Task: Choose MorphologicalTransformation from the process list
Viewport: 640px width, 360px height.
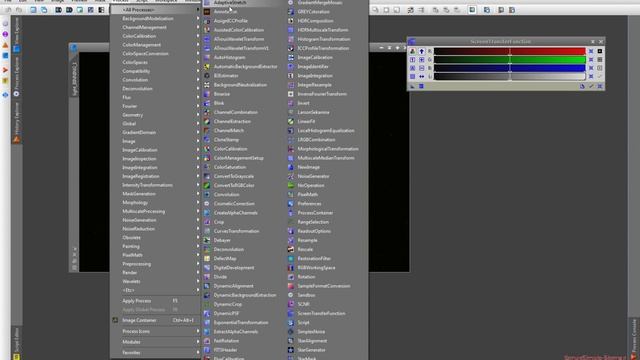Action: (328, 149)
